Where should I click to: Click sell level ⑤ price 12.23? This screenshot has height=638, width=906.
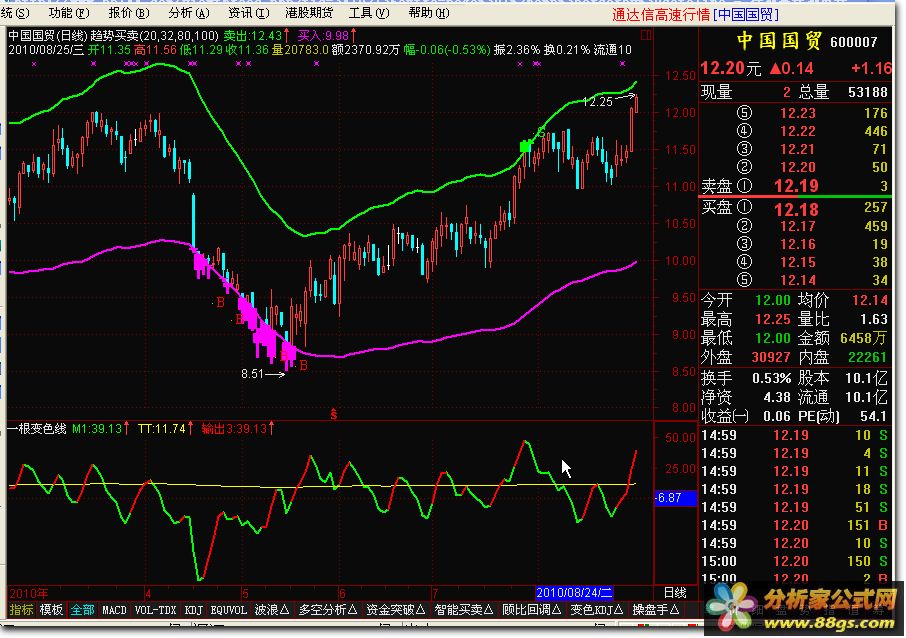(797, 113)
